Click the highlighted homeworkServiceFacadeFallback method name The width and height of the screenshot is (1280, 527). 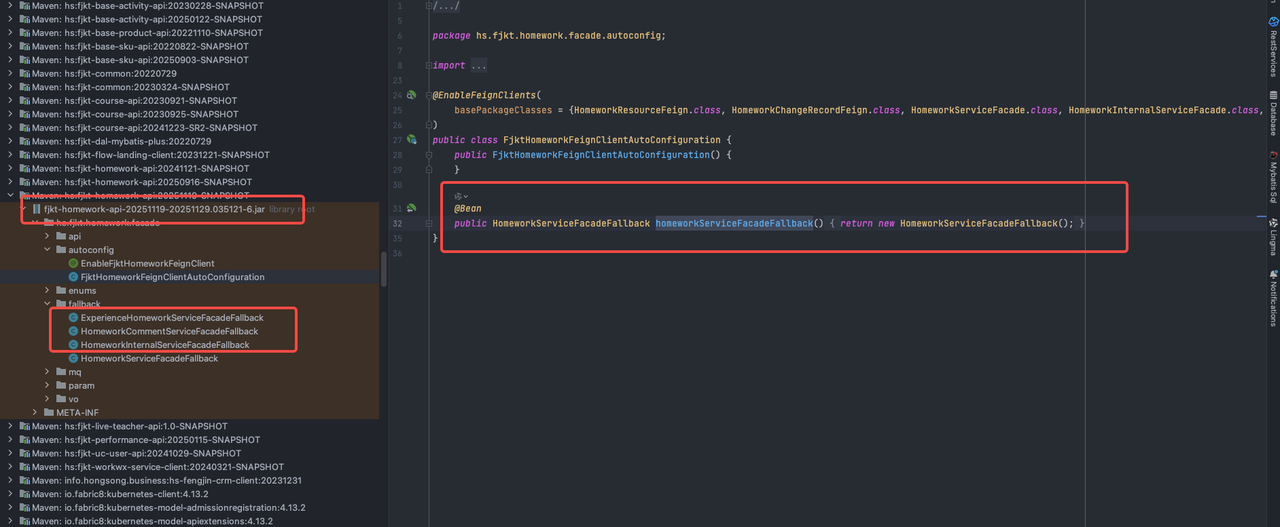(x=734, y=223)
